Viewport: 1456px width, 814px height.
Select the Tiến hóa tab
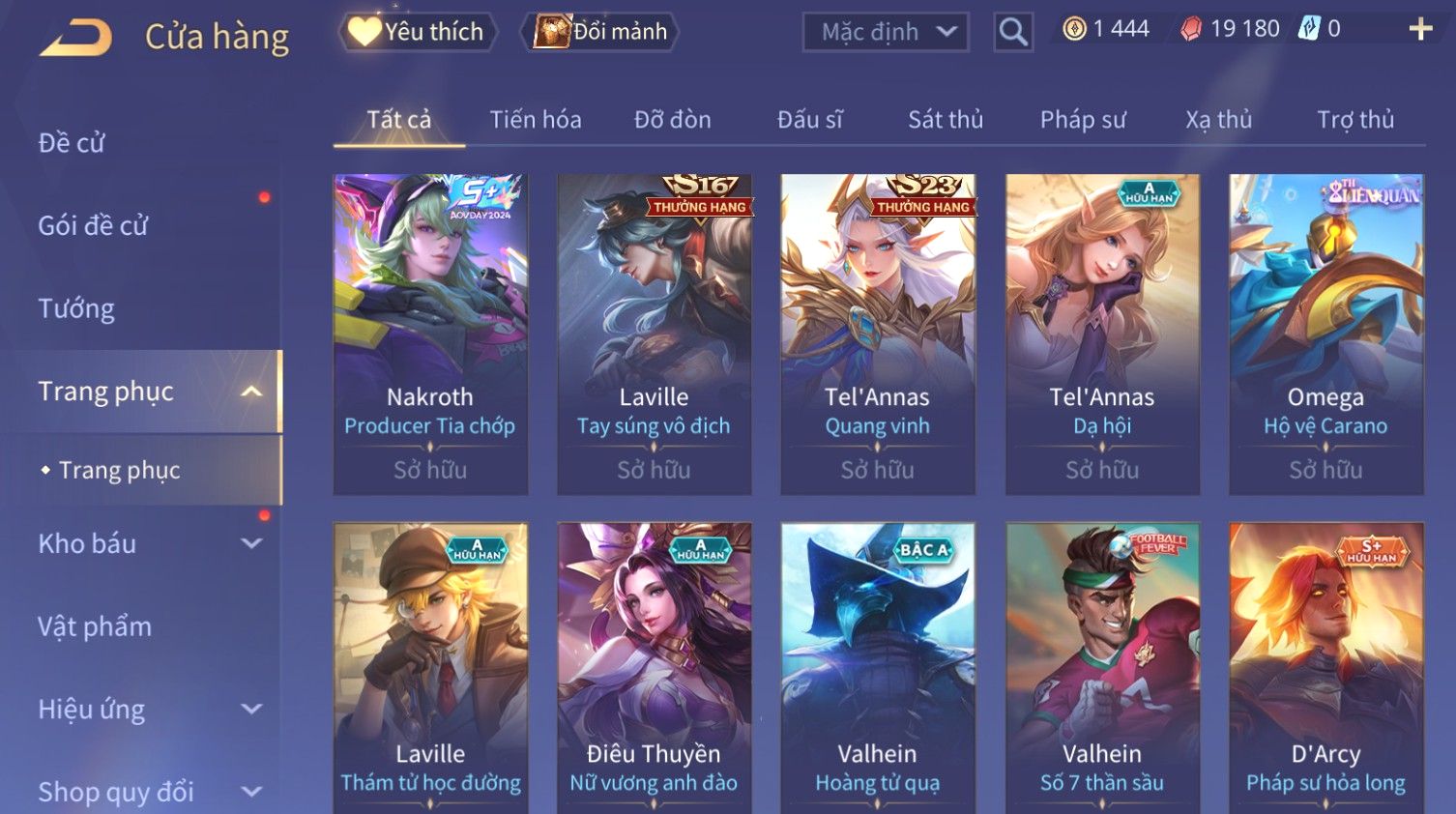pyautogui.click(x=536, y=120)
